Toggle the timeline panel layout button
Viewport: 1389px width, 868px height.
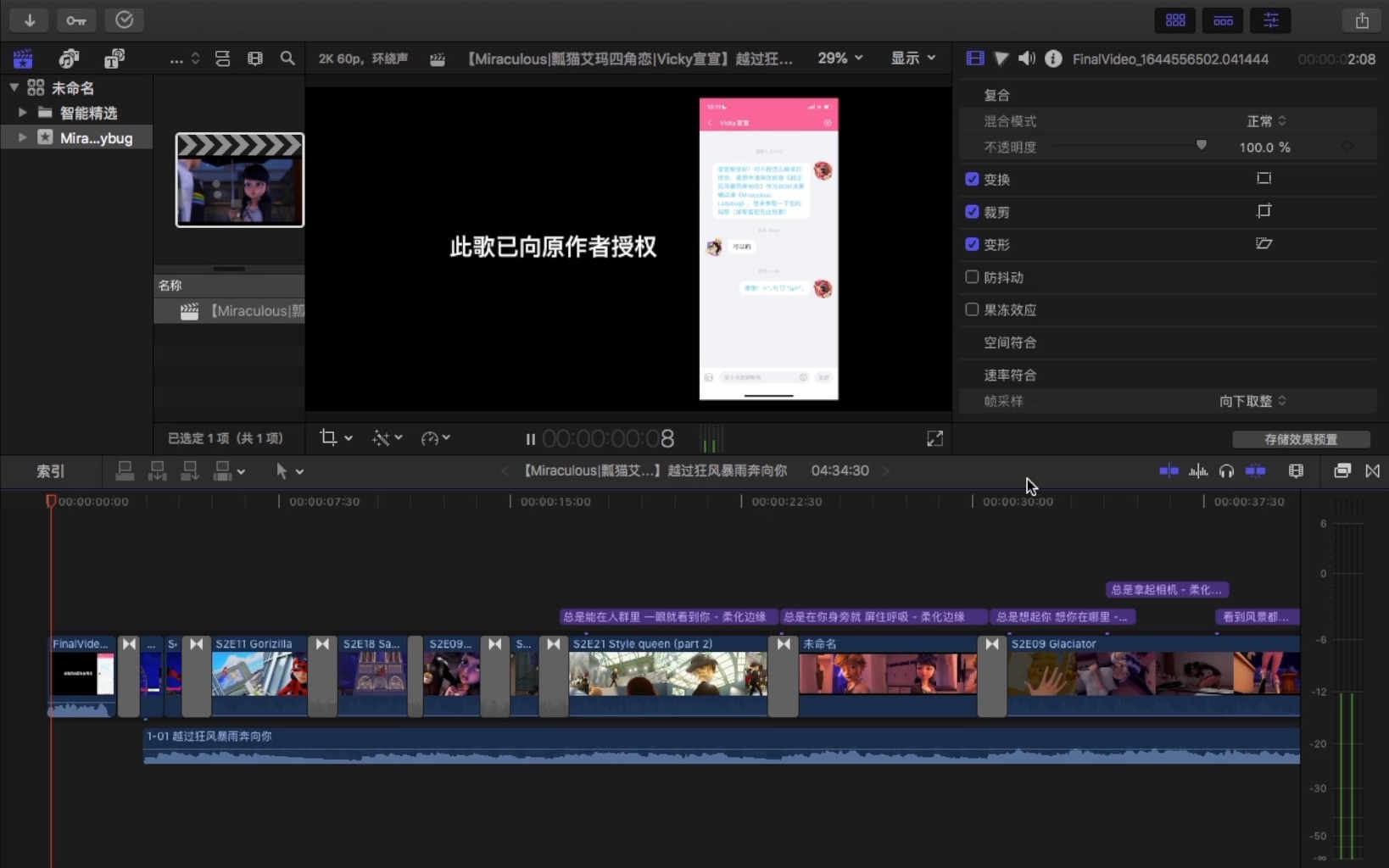[1223, 20]
